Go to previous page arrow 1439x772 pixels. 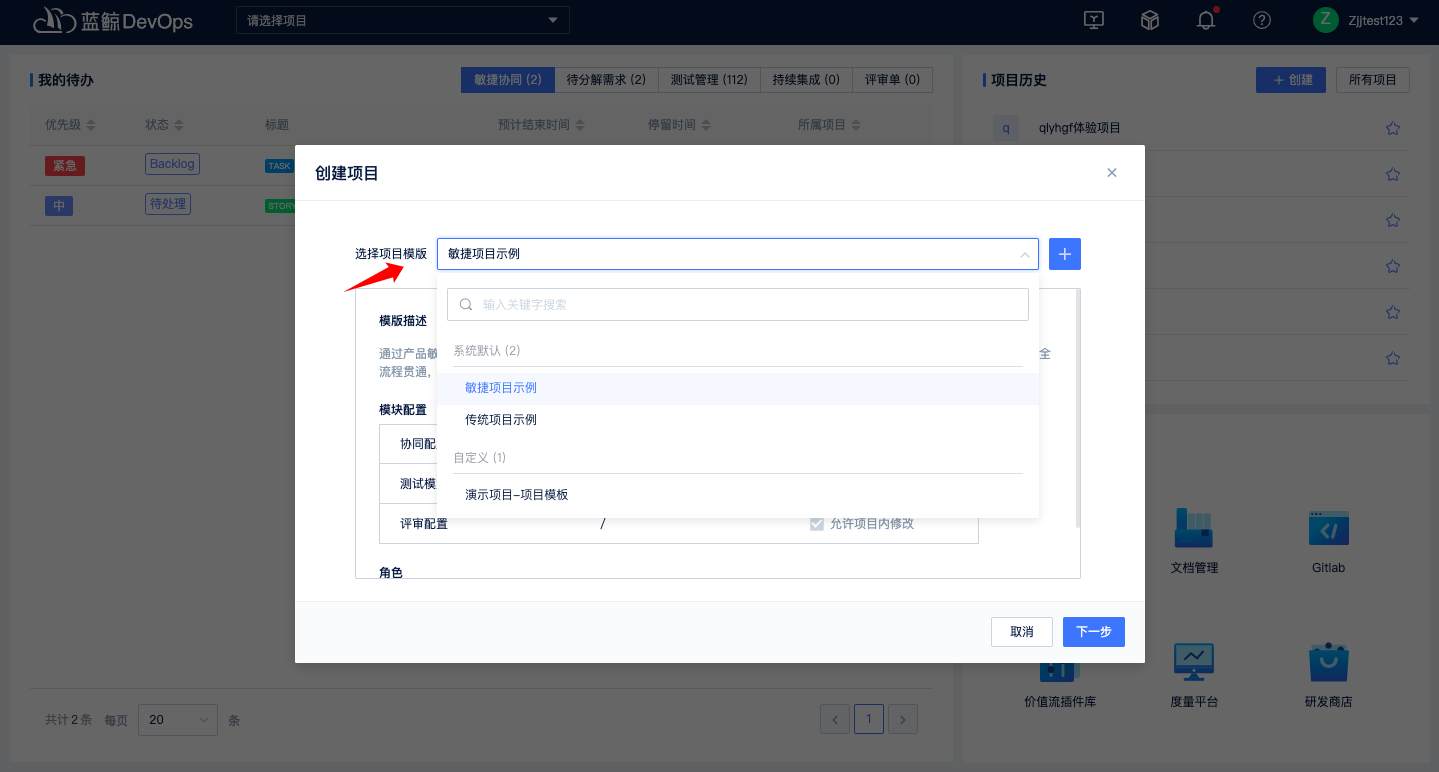pos(835,719)
